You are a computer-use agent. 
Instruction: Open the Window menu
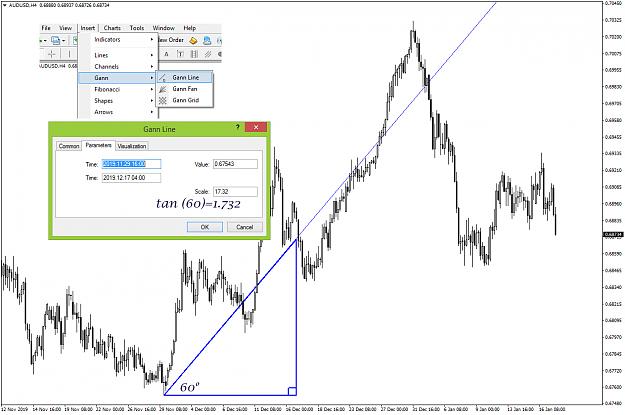point(164,28)
